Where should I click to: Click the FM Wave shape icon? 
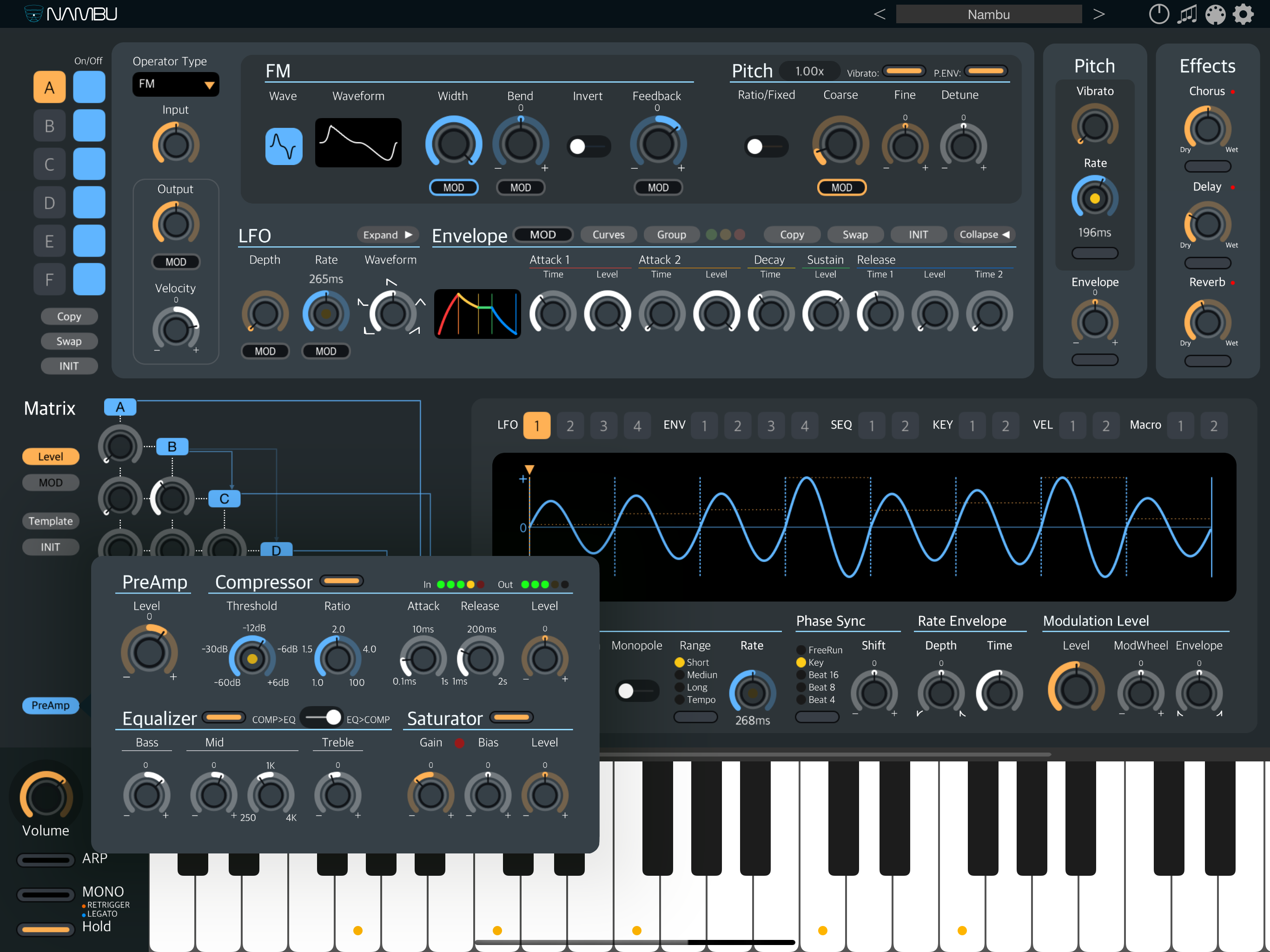pos(284,146)
